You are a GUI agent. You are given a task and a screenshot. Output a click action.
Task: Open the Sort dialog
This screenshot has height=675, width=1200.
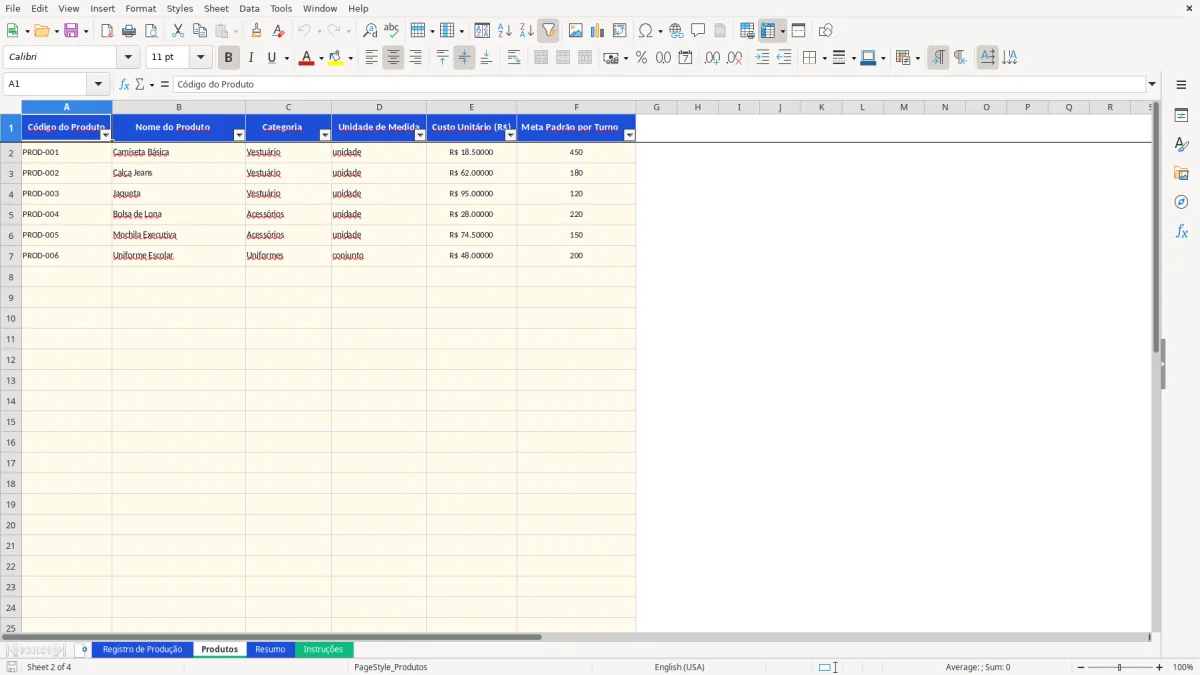point(482,31)
